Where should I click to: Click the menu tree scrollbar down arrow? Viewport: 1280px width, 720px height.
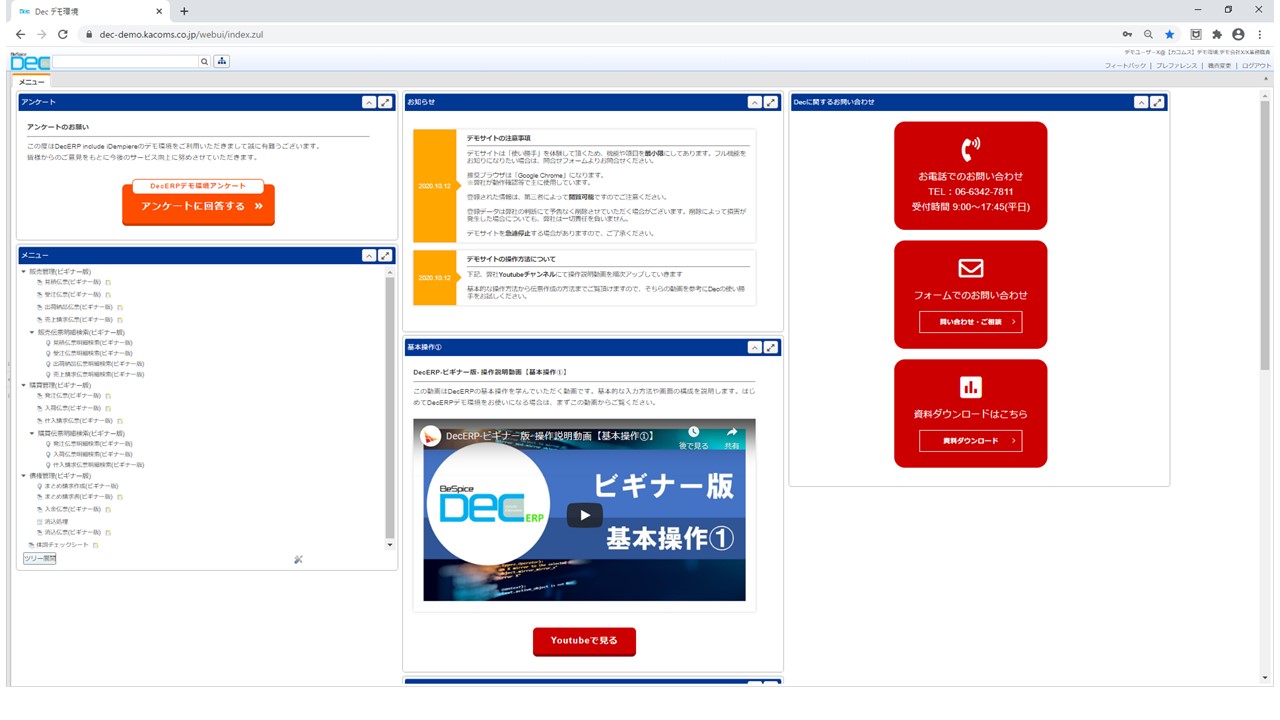click(x=390, y=545)
